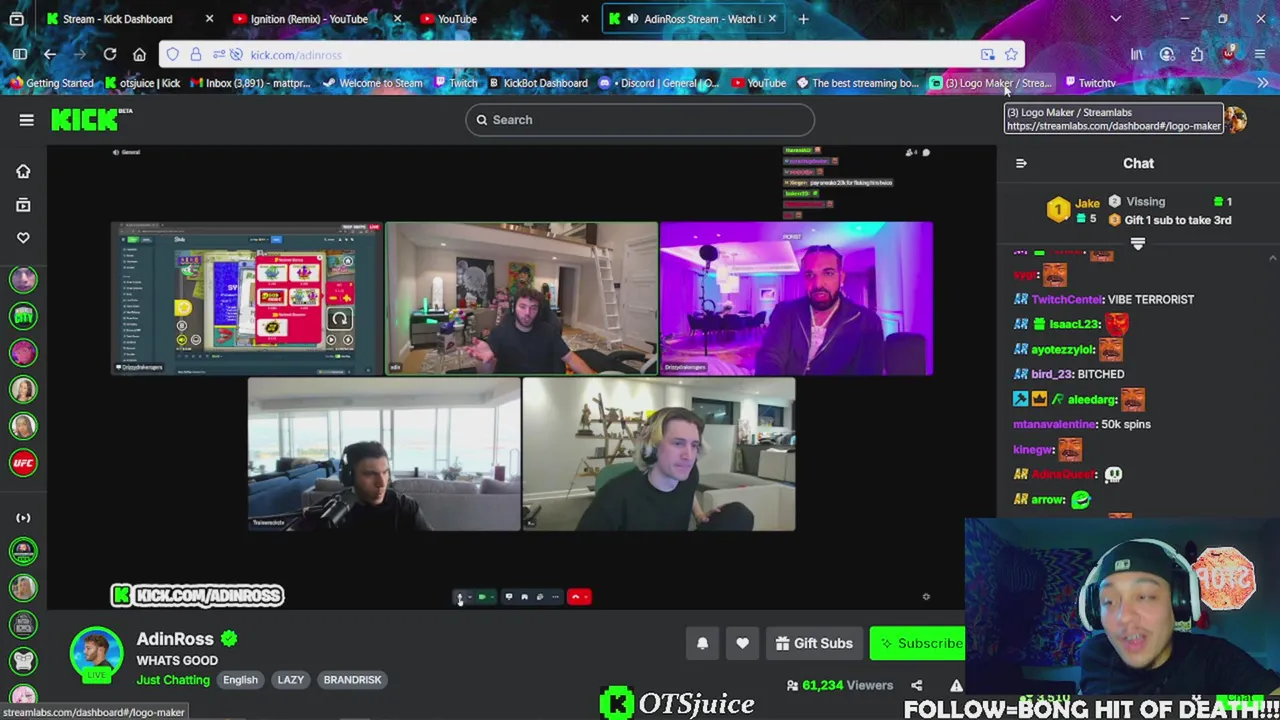Open Gmail Inbox bookmark
Image resolution: width=1280 pixels, height=720 pixels.
pyautogui.click(x=249, y=83)
